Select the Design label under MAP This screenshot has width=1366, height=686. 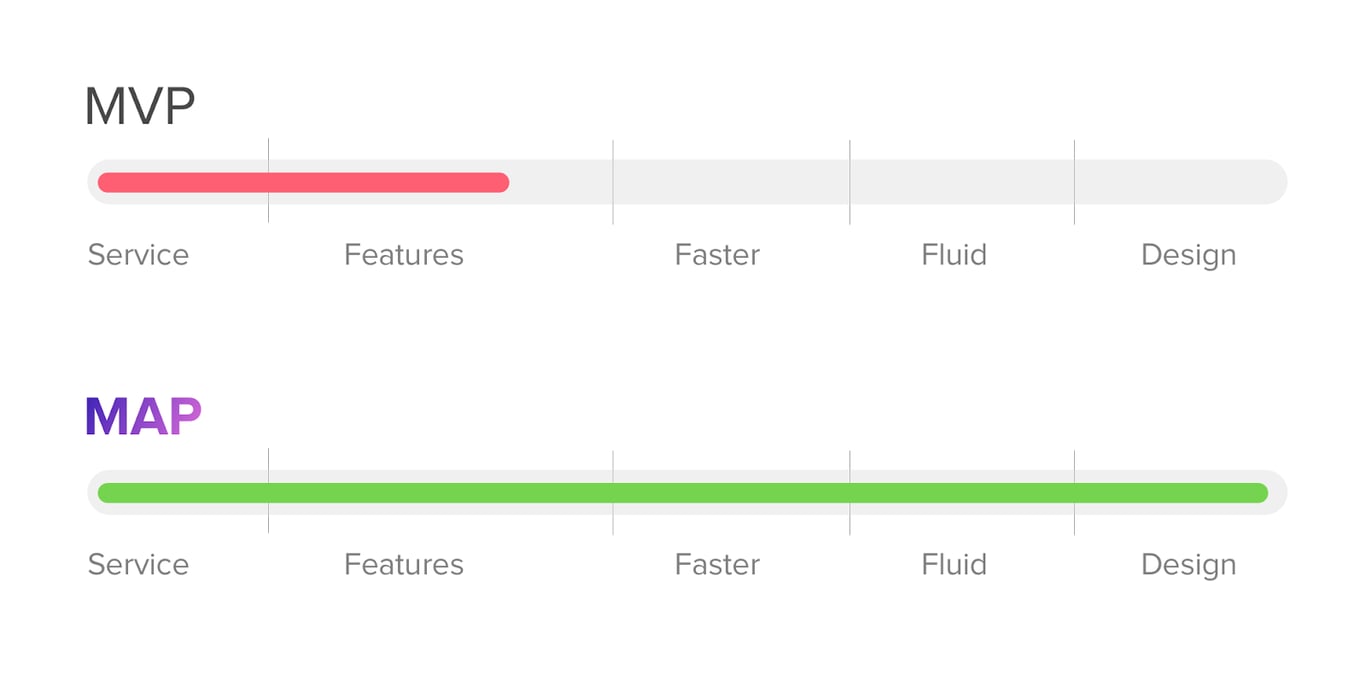click(x=1188, y=565)
